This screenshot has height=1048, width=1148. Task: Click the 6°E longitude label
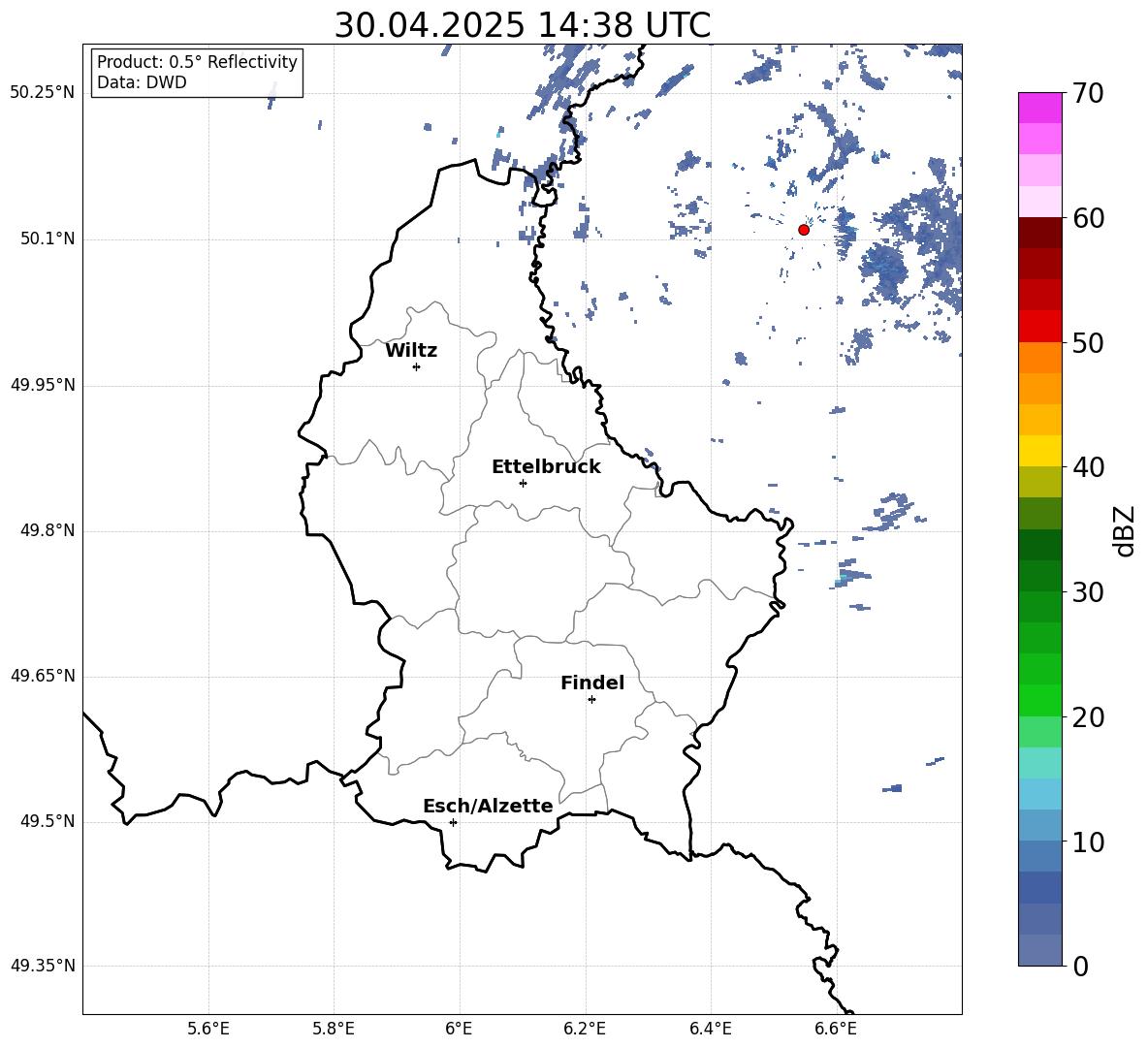459,1029
